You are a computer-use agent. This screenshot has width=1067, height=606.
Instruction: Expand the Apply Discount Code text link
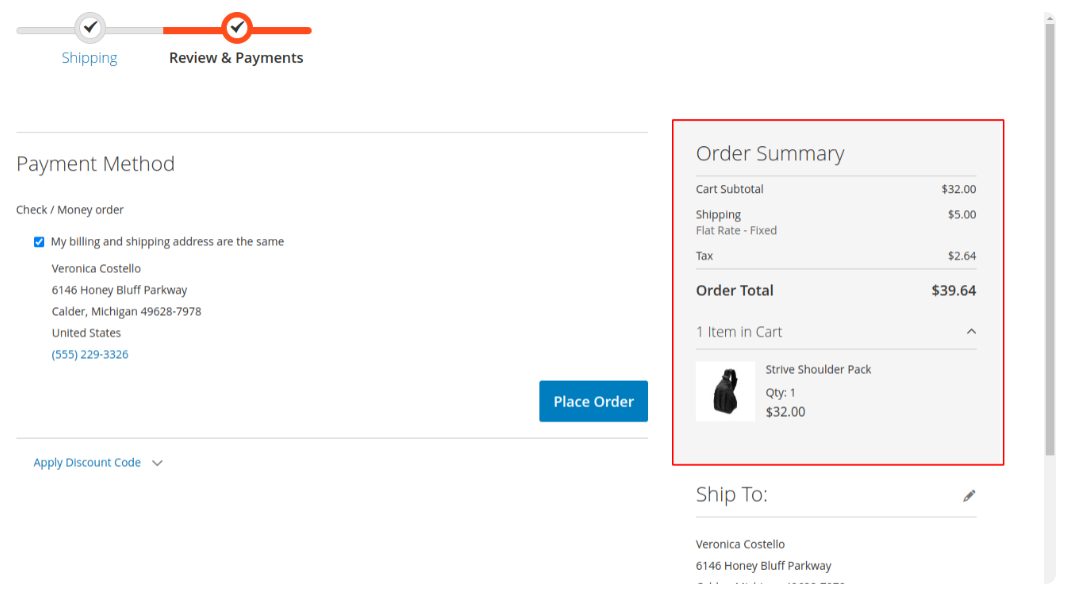click(87, 463)
